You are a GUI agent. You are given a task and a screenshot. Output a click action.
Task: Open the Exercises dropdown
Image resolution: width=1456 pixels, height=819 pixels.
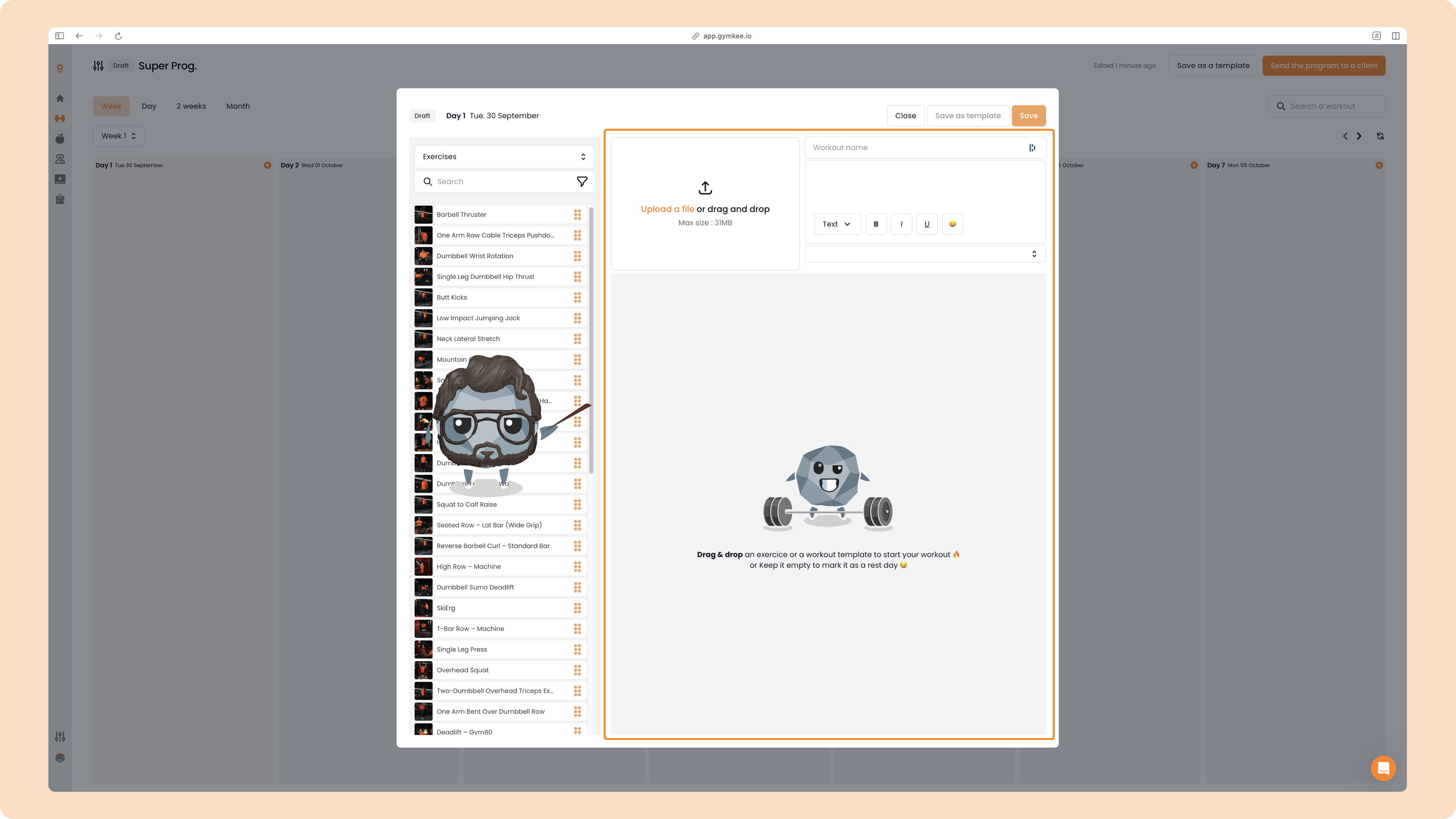504,157
